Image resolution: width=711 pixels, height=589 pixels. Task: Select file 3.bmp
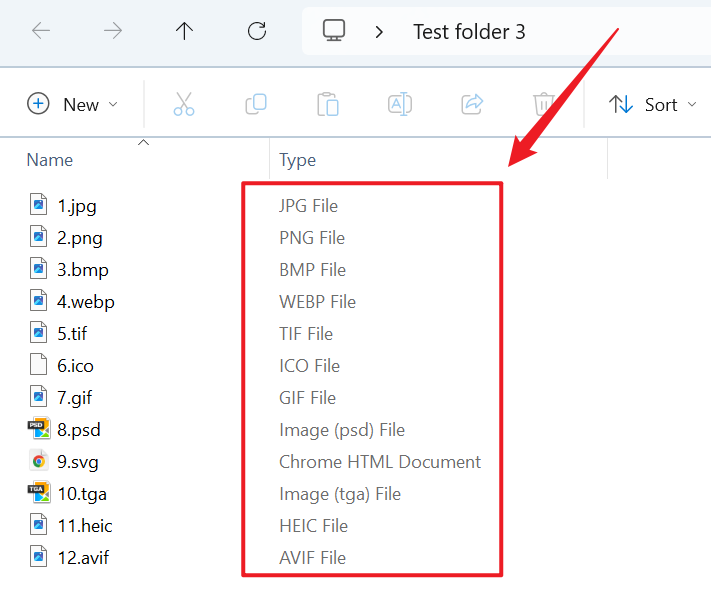coord(83,270)
